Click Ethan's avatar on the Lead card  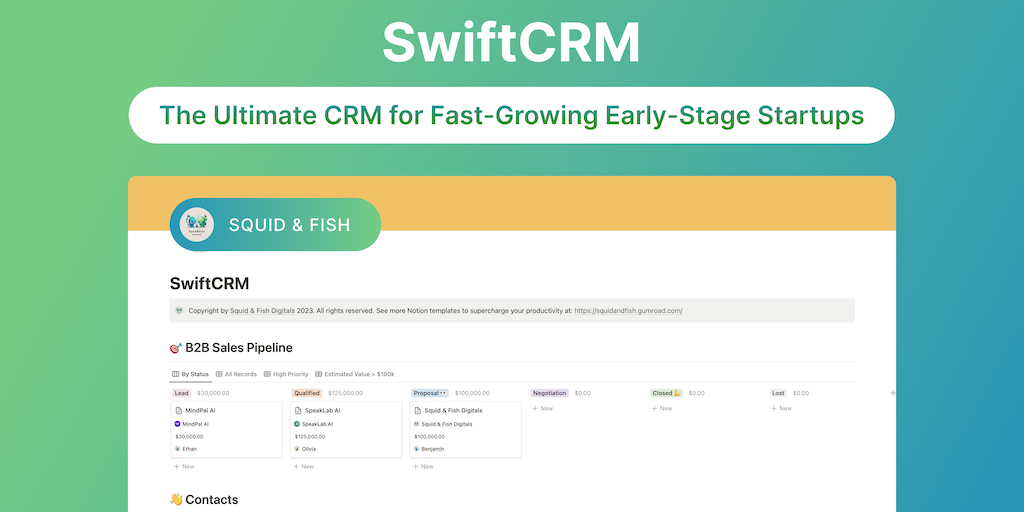click(178, 449)
